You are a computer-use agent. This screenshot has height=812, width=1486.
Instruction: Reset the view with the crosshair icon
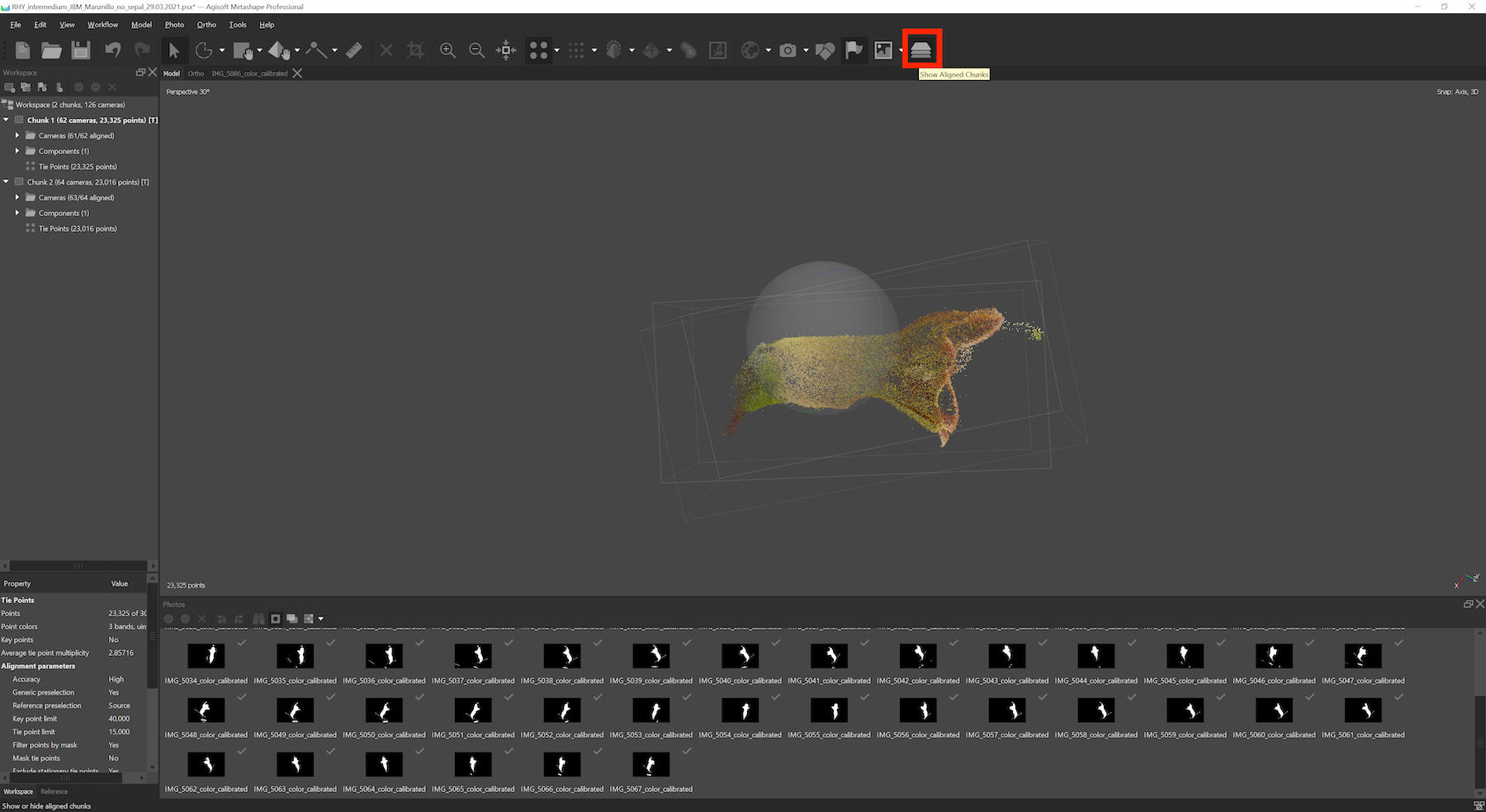pyautogui.click(x=506, y=50)
